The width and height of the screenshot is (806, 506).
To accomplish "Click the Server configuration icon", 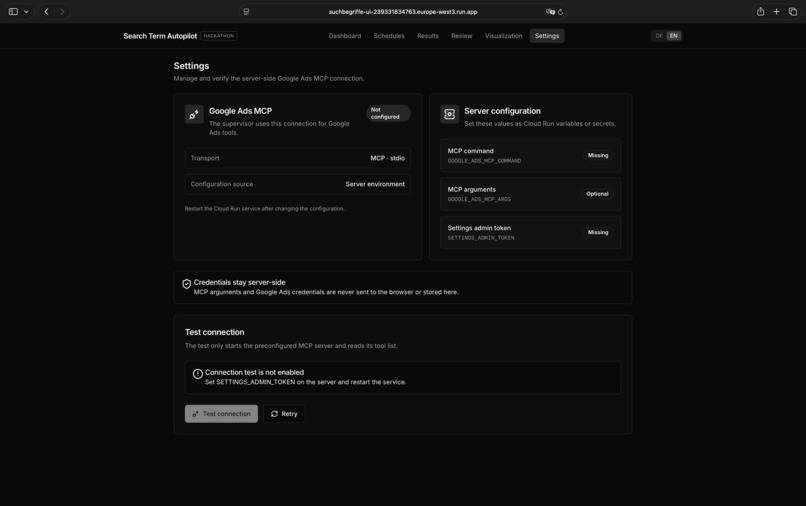I will coord(449,114).
